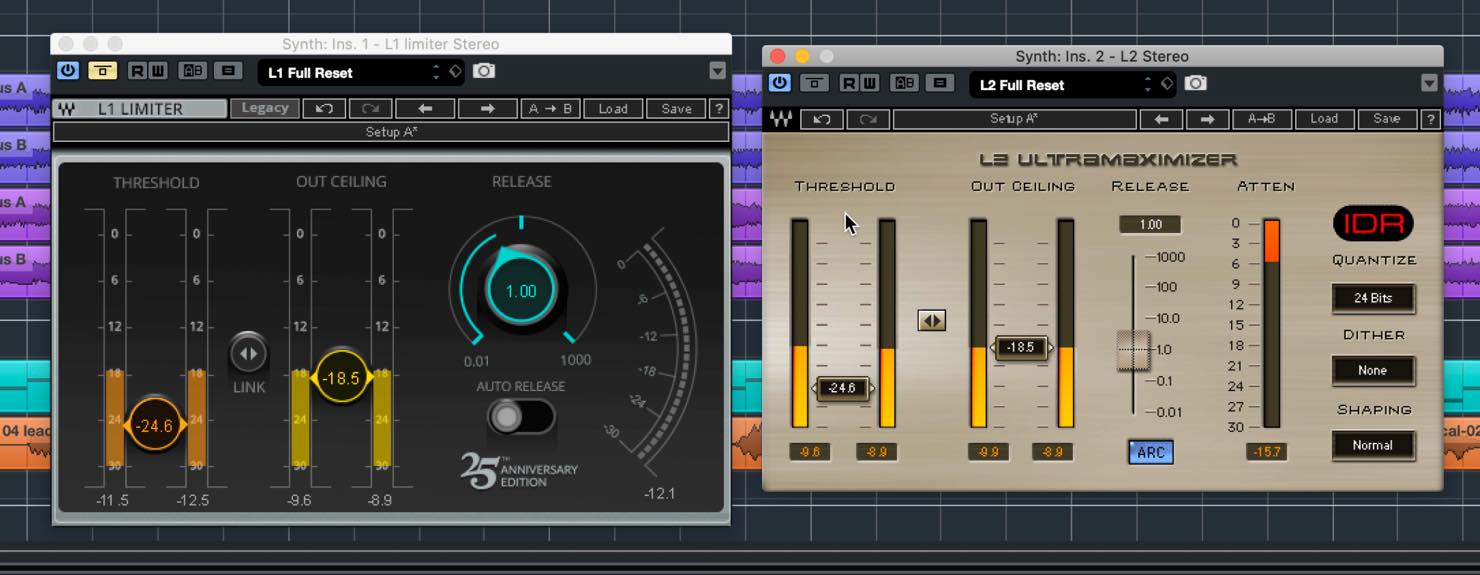This screenshot has height=575, width=1480.
Task: Click the camera snapshot icon in L2 window
Action: pos(1196,84)
